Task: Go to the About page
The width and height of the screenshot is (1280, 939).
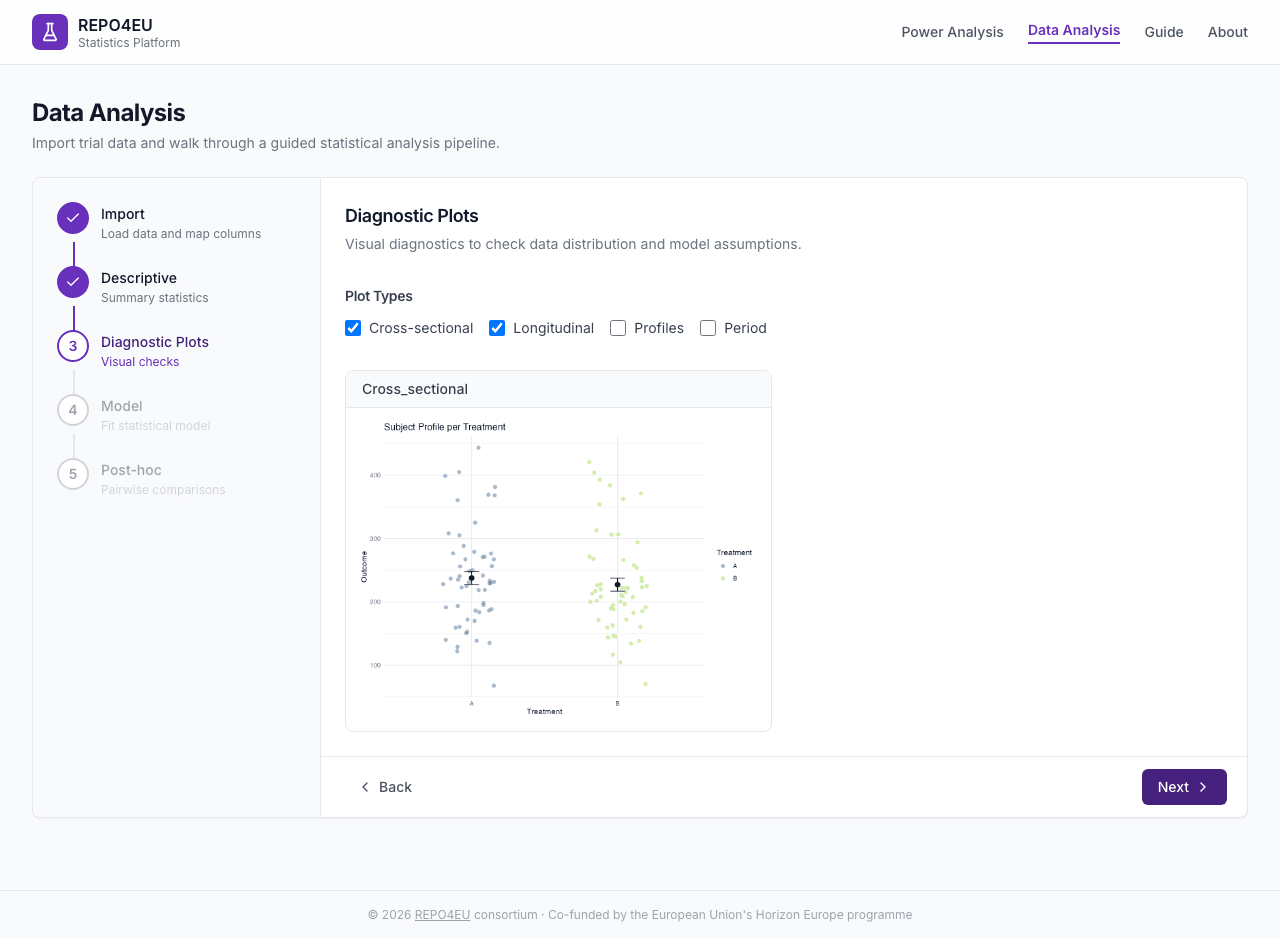Action: (1228, 32)
